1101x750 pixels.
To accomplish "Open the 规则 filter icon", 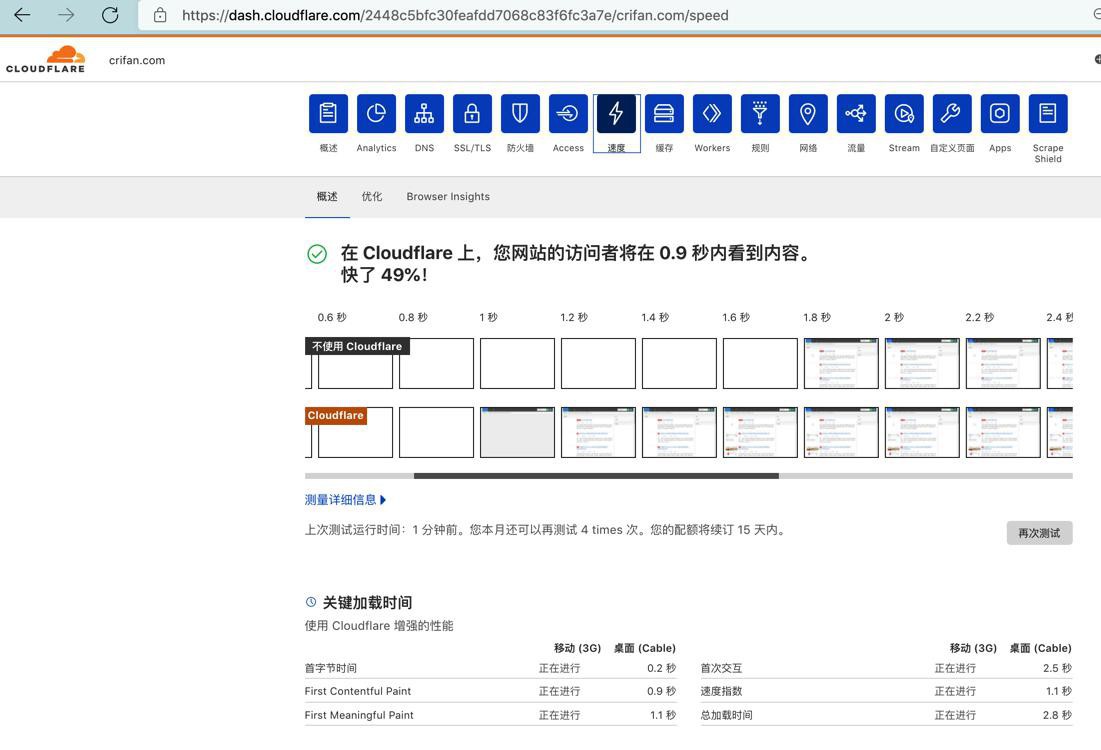I will tap(760, 113).
